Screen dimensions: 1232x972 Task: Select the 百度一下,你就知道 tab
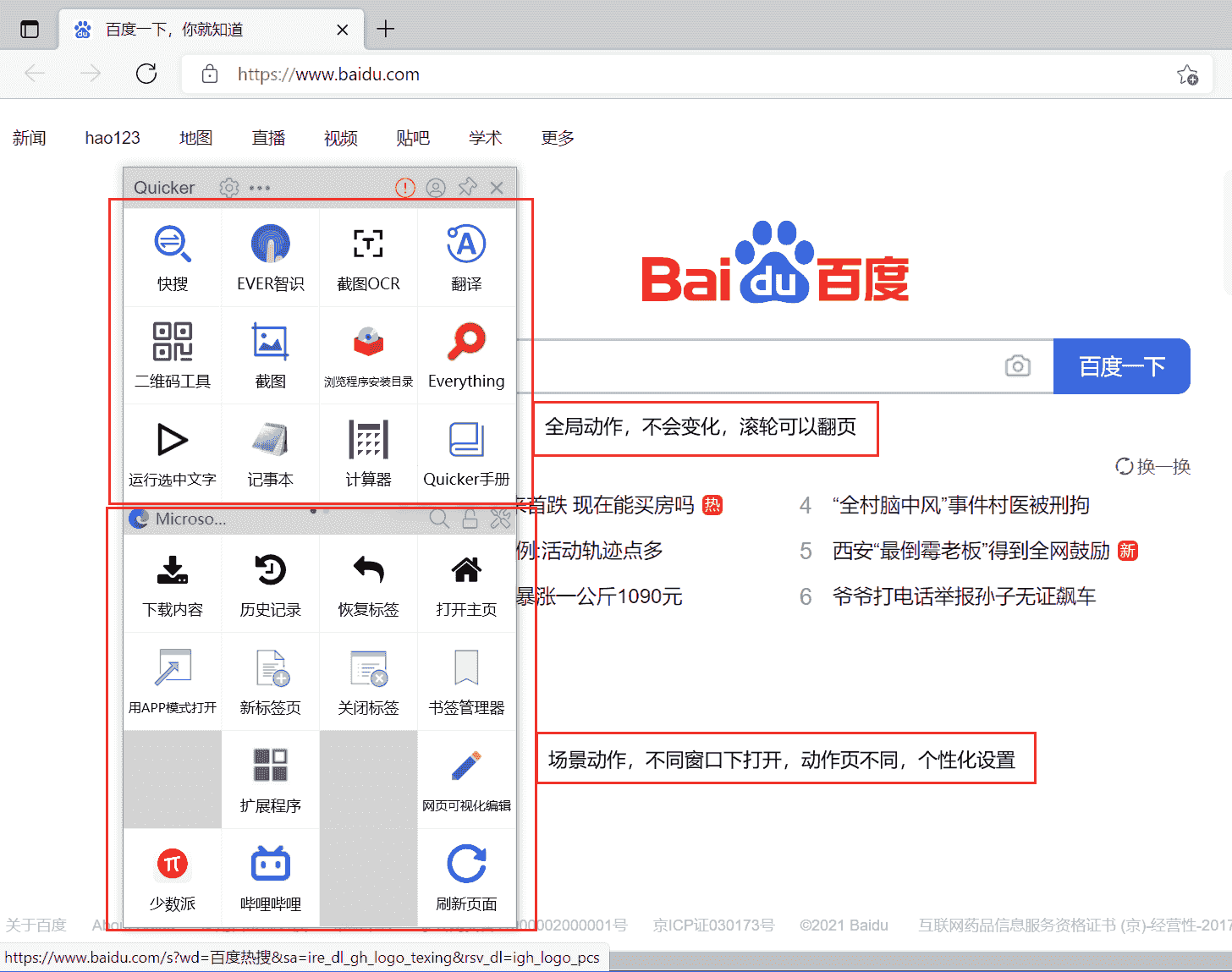(212, 30)
